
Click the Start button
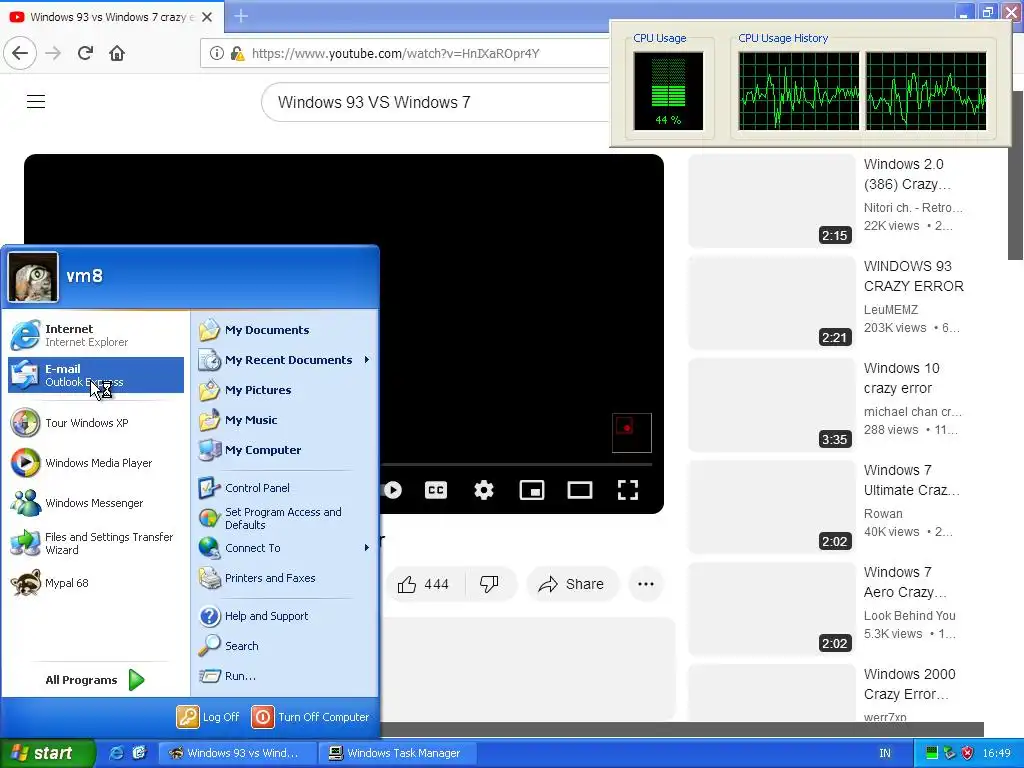click(46, 753)
